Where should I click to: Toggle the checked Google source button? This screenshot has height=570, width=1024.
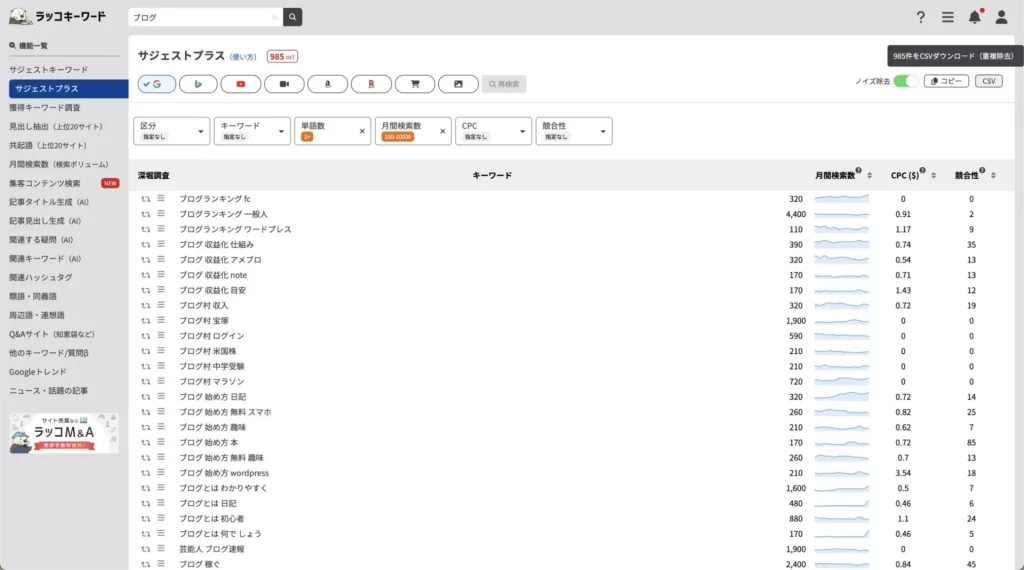pos(156,84)
